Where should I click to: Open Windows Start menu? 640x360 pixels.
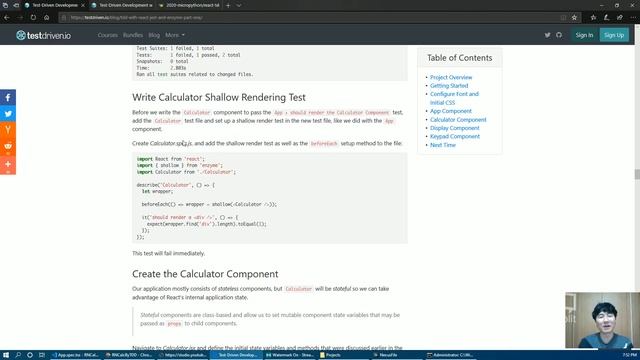(6, 355)
